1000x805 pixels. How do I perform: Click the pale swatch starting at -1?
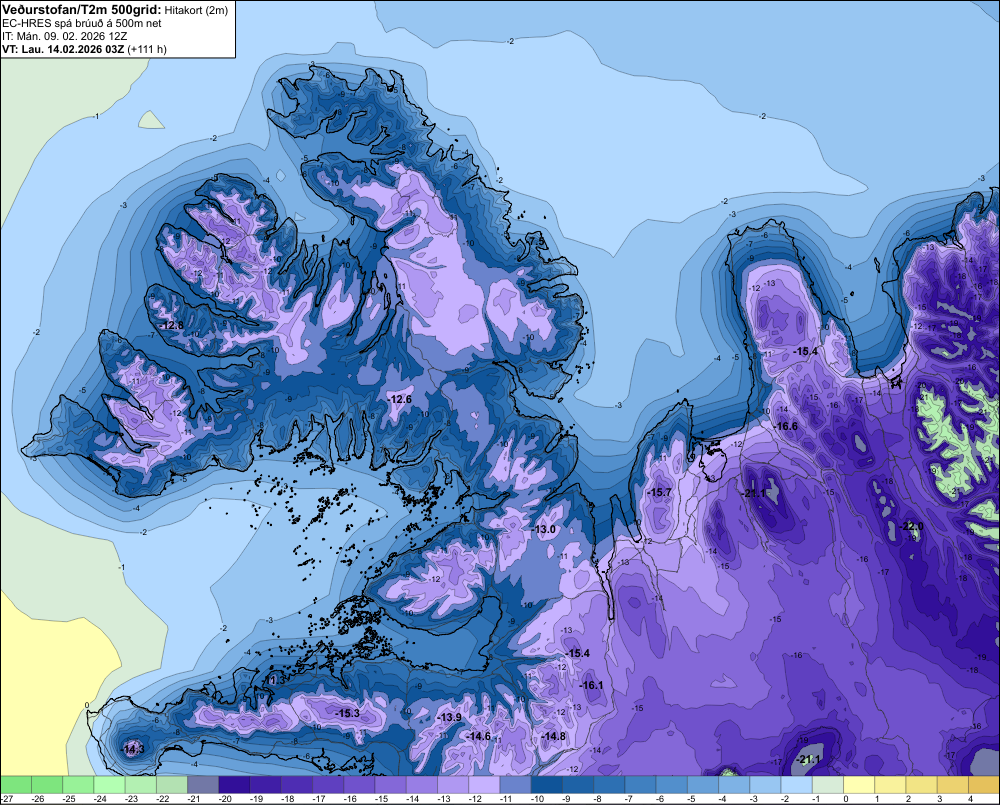pyautogui.click(x=828, y=784)
